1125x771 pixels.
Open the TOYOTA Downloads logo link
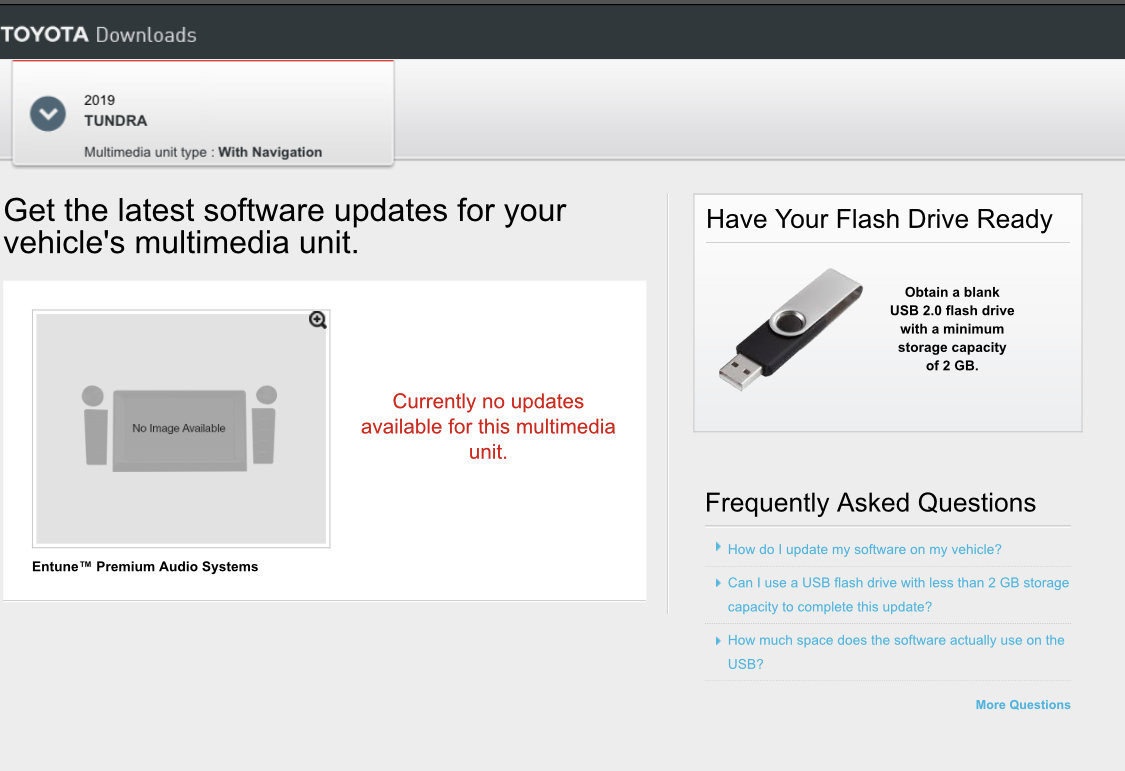tap(98, 34)
